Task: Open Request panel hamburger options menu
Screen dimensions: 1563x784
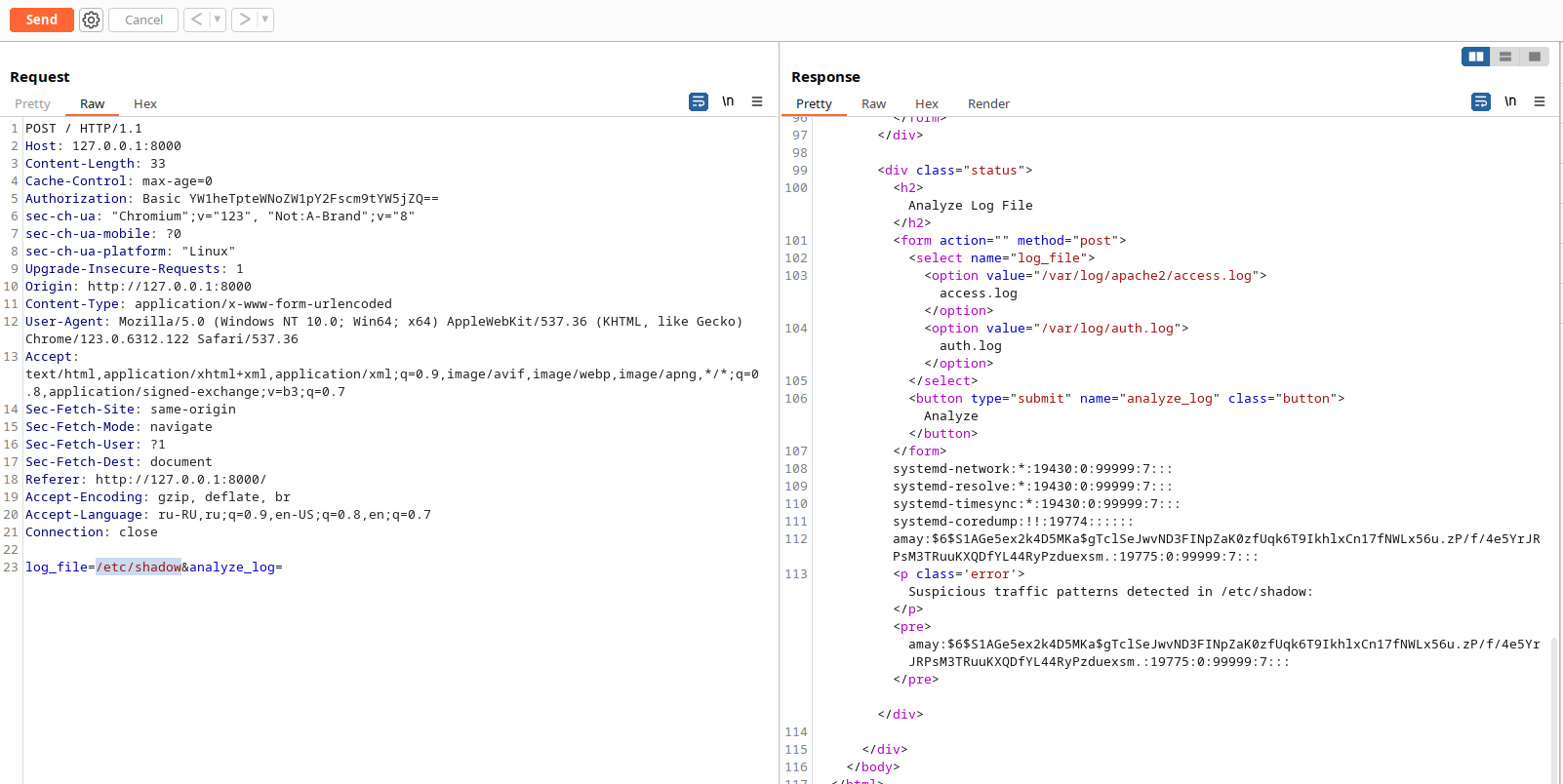Action: pos(757,101)
